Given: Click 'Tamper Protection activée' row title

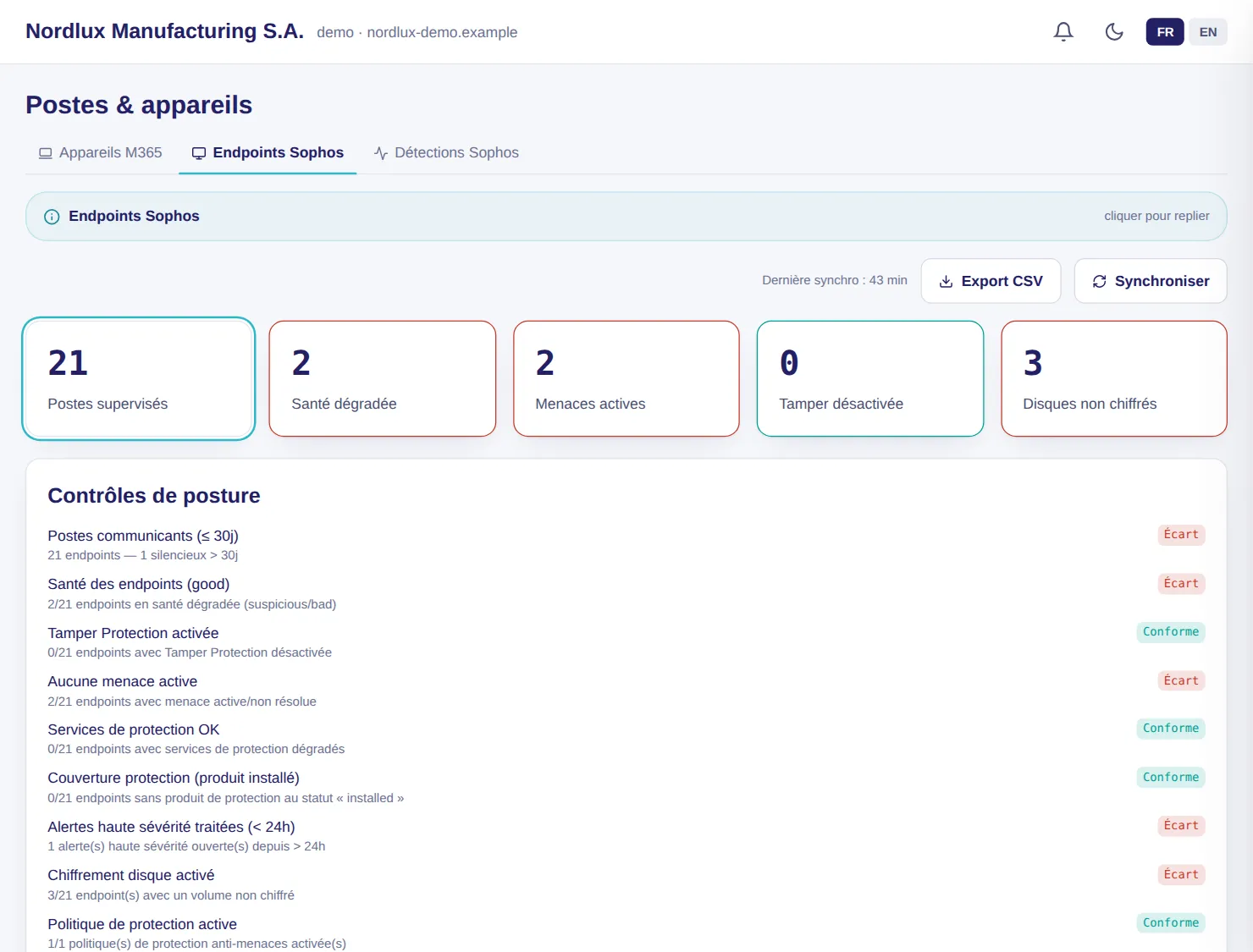Looking at the screenshot, I should pos(133,633).
